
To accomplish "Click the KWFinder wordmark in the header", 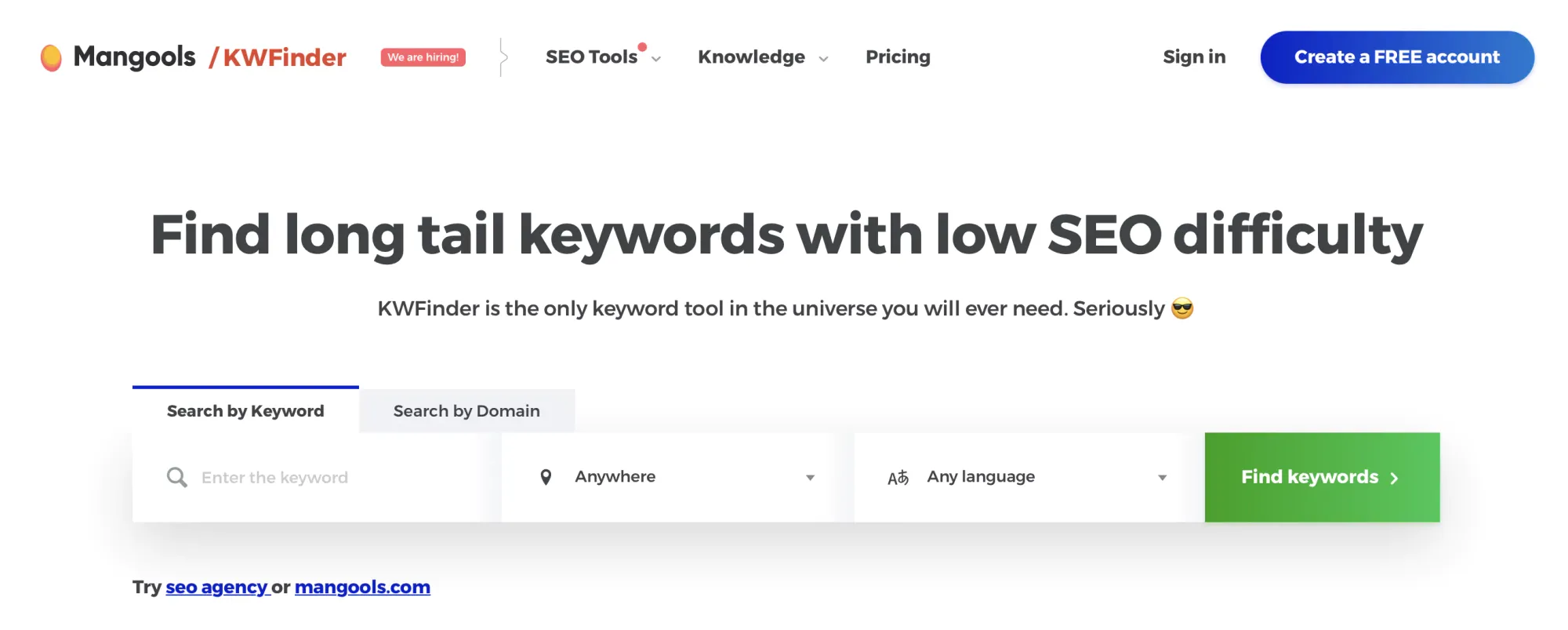I will (x=285, y=57).
